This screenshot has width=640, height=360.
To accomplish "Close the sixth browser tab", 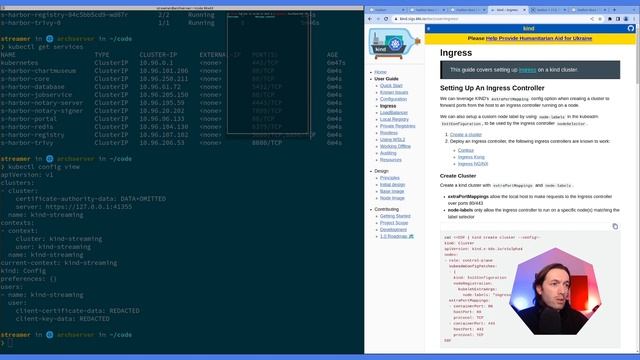I will coord(605,10).
